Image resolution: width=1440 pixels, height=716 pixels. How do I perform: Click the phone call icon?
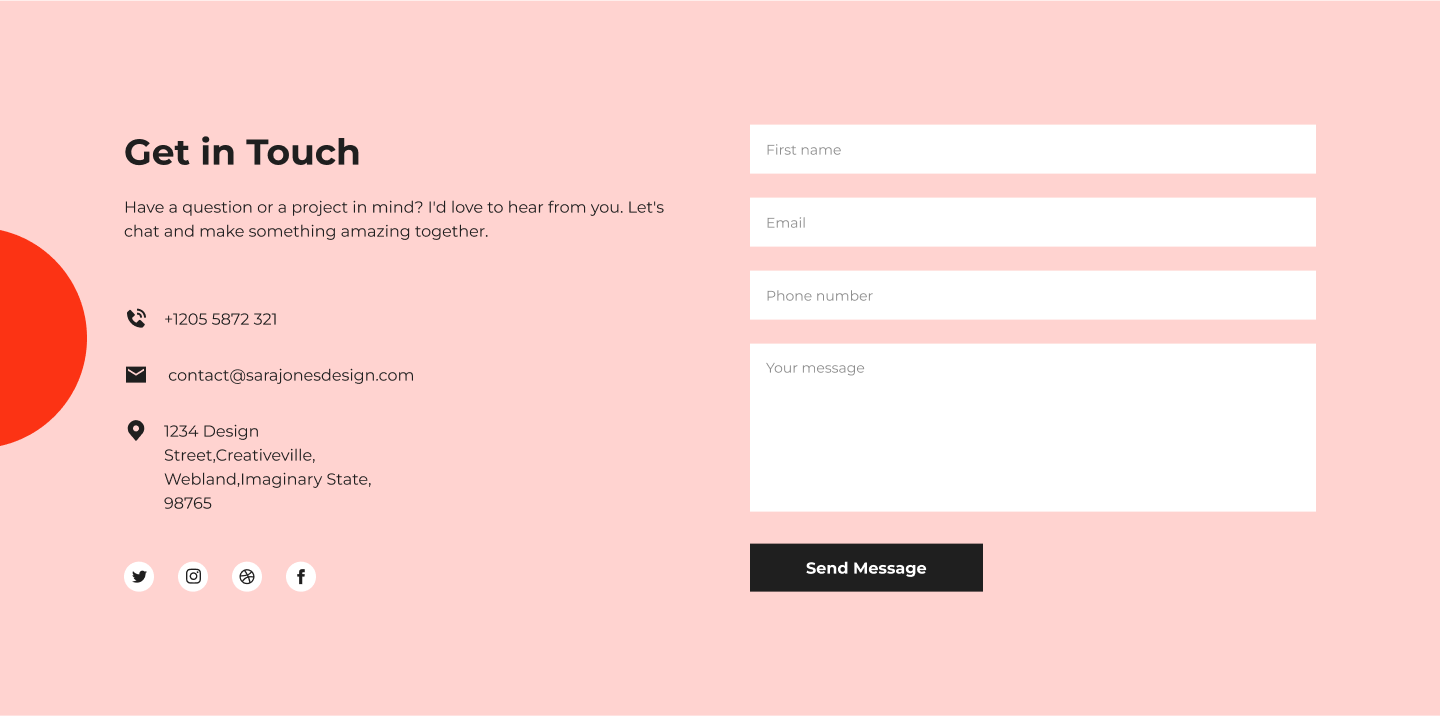coord(136,319)
